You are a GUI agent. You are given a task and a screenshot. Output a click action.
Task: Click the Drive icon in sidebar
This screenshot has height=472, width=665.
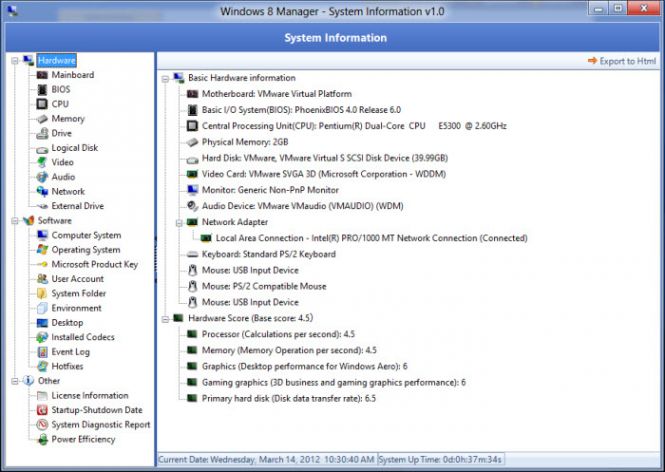pyautogui.click(x=42, y=133)
